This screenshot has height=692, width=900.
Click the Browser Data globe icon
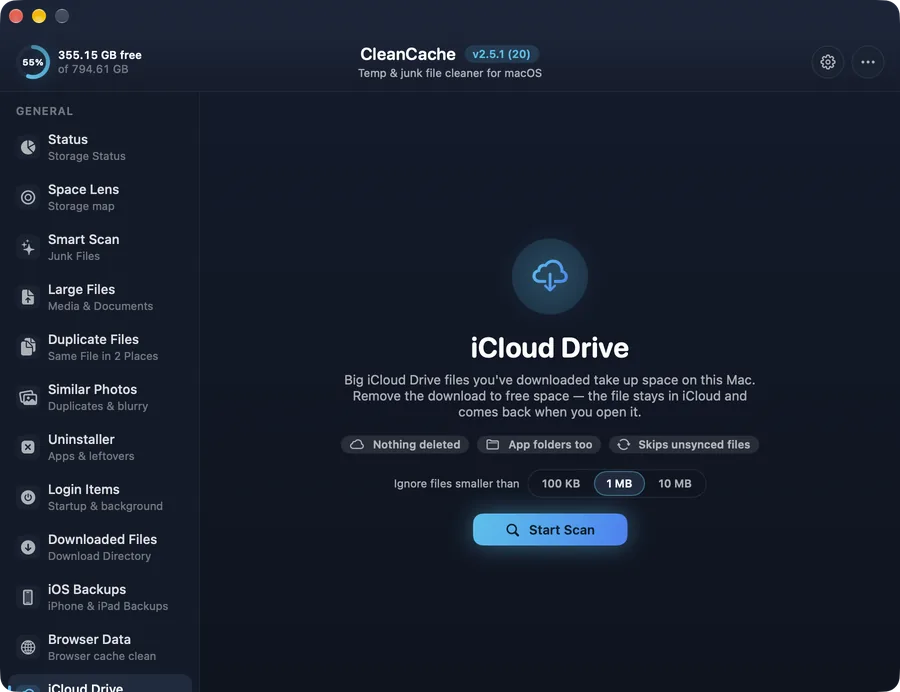click(28, 647)
